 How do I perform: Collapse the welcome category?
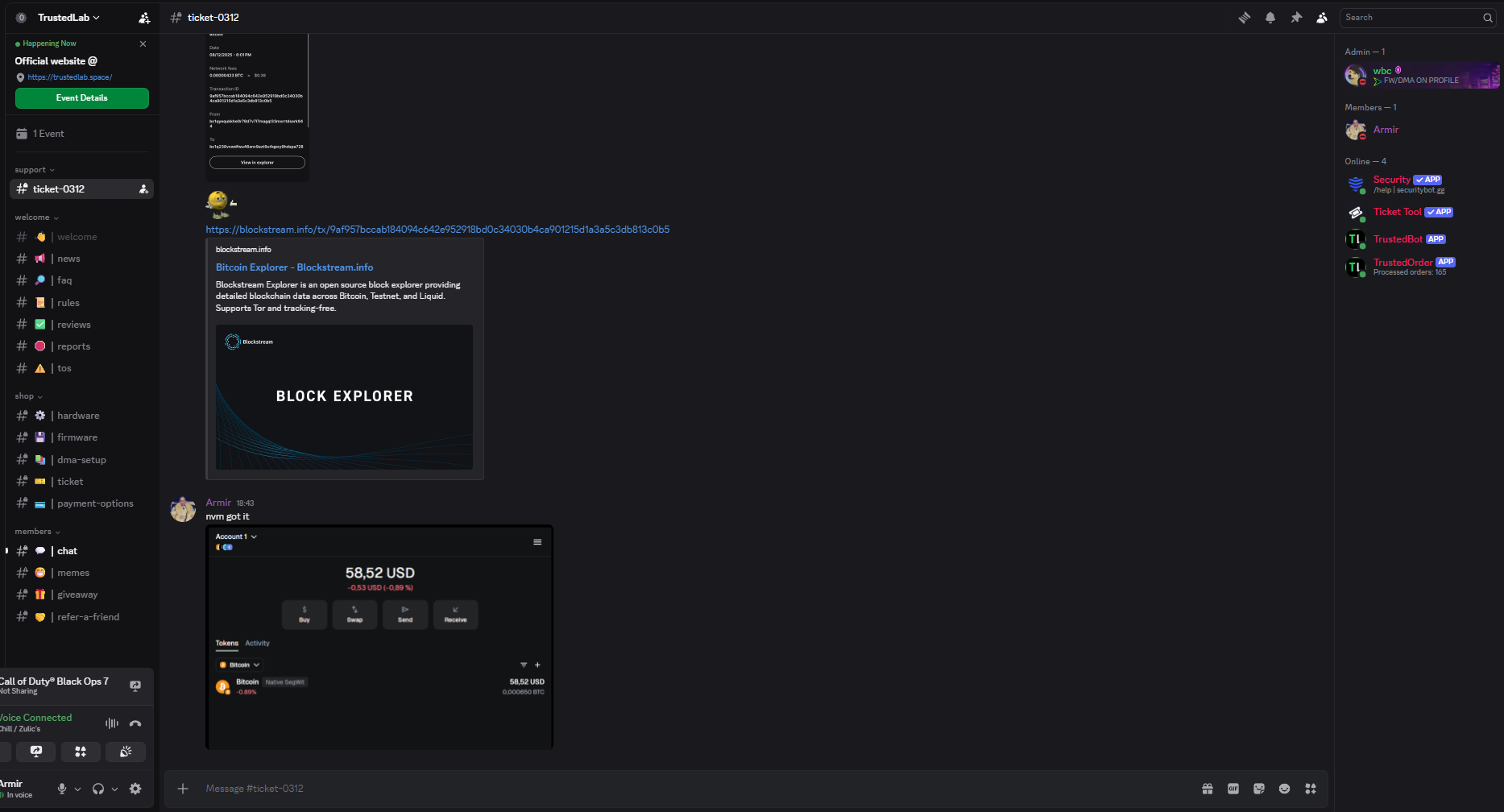[x=36, y=217]
